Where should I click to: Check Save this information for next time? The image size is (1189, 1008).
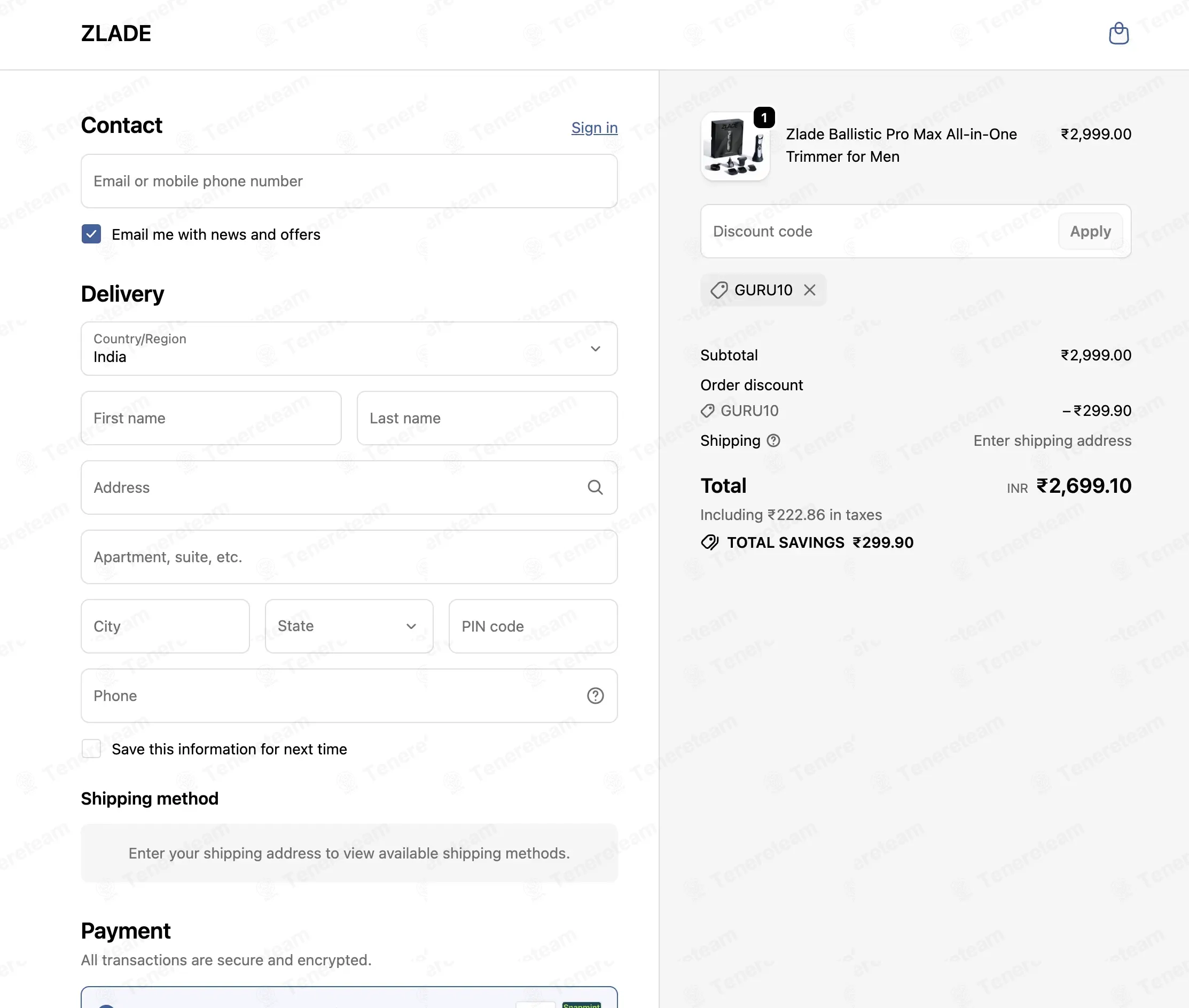coord(91,749)
